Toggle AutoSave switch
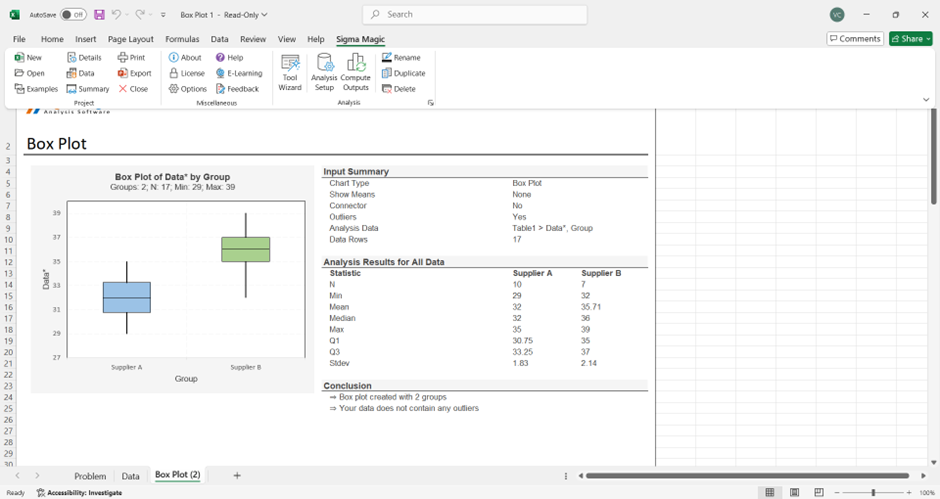The image size is (940, 499). pos(73,14)
